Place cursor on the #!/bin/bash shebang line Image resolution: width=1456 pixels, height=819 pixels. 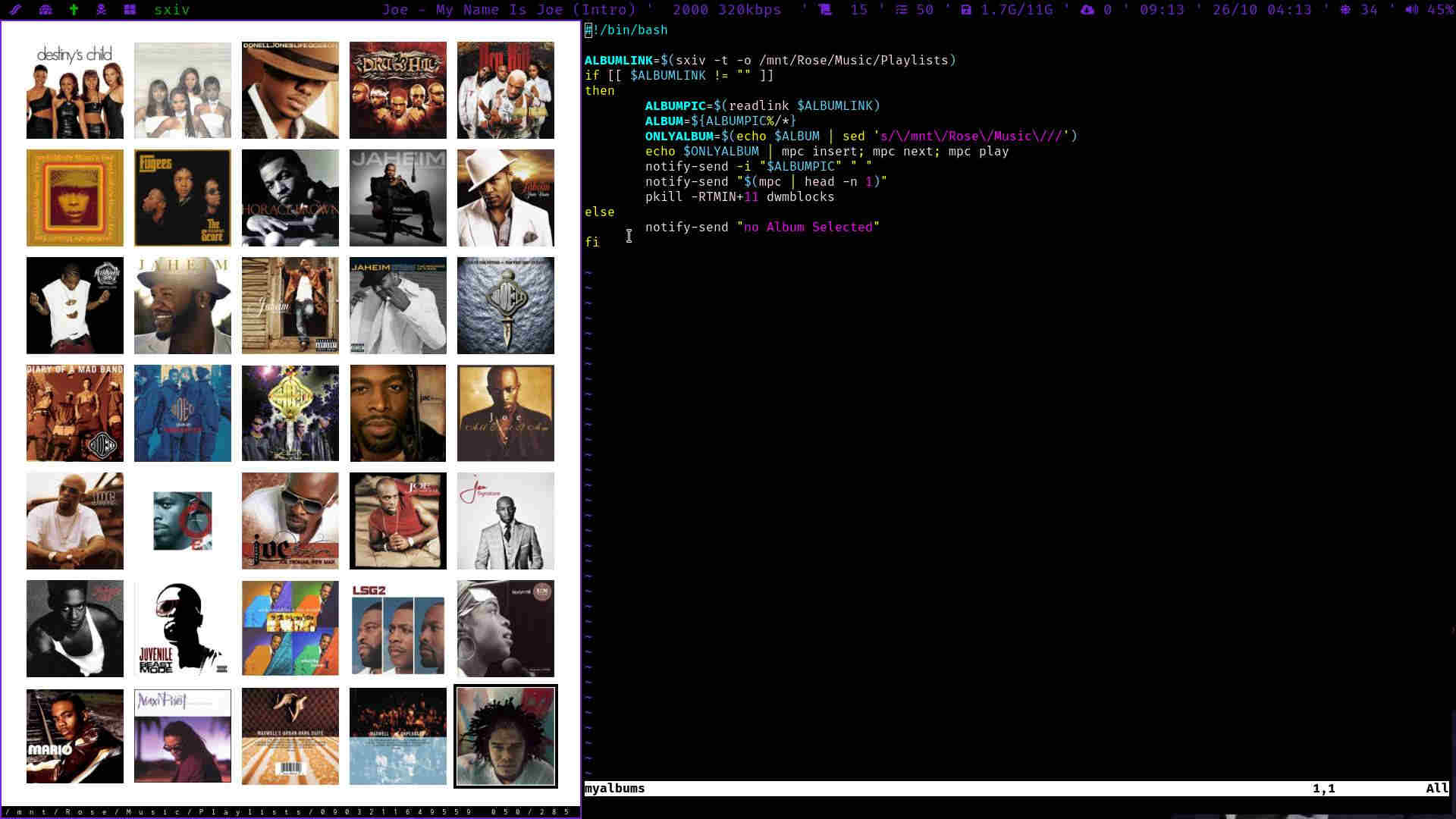(626, 30)
